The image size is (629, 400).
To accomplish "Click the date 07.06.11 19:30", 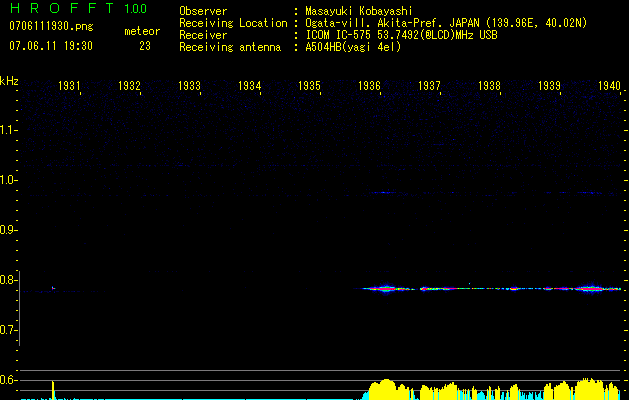I will click(x=51, y=46).
